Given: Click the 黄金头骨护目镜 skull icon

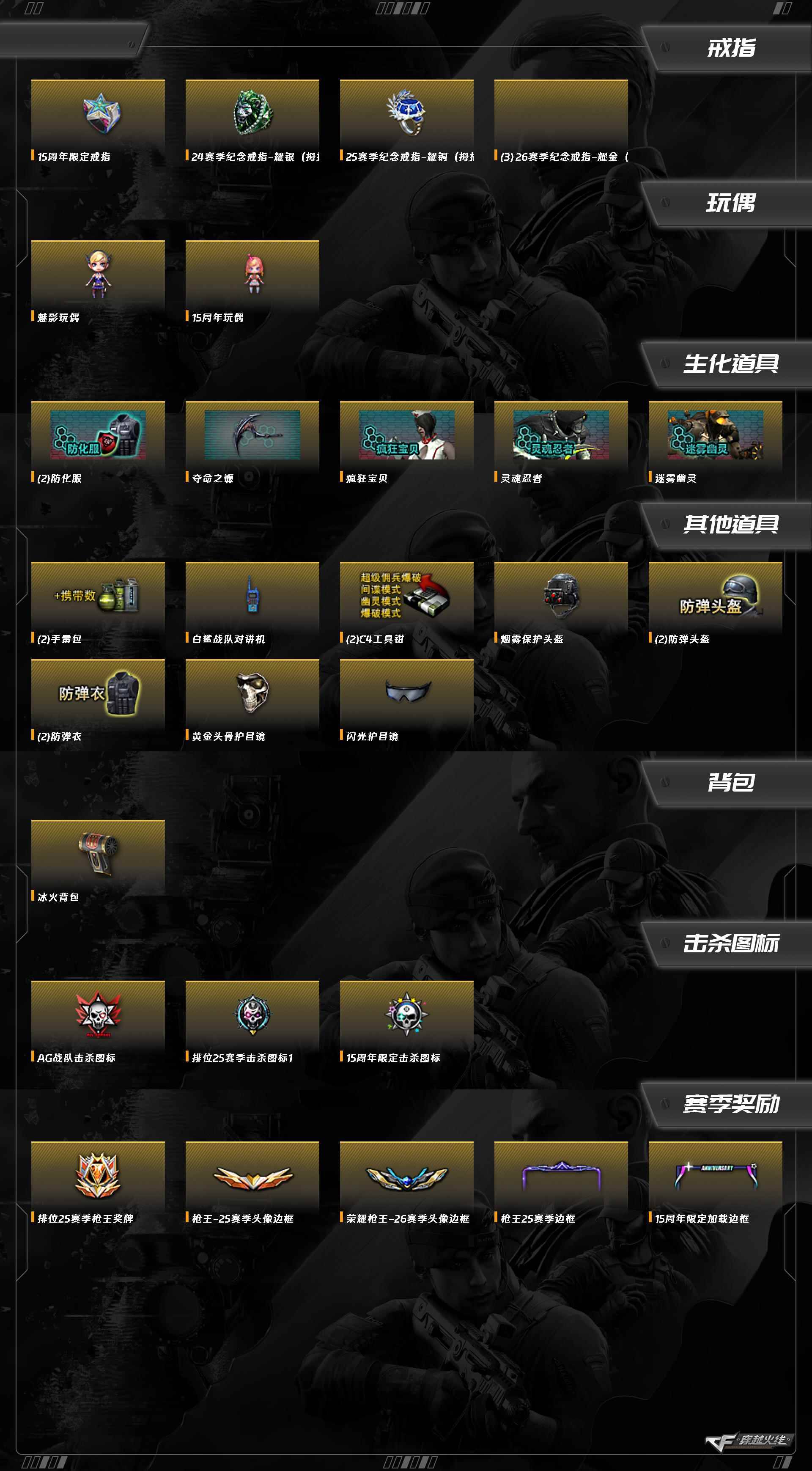Looking at the screenshot, I should 252,692.
